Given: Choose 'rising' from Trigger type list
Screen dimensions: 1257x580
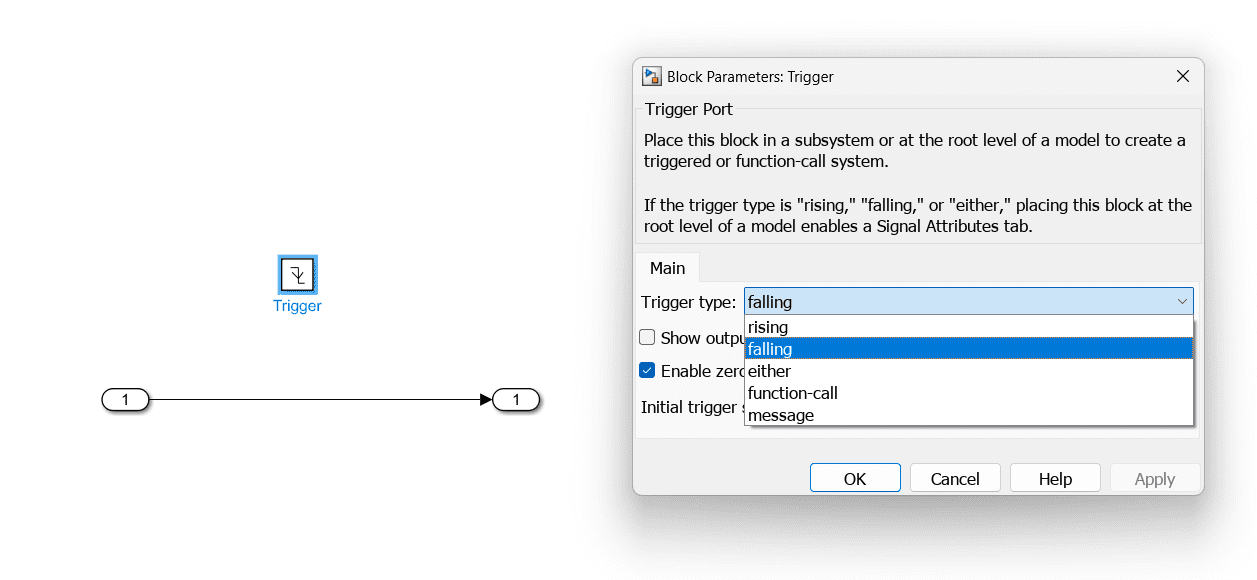Looking at the screenshot, I should point(768,327).
